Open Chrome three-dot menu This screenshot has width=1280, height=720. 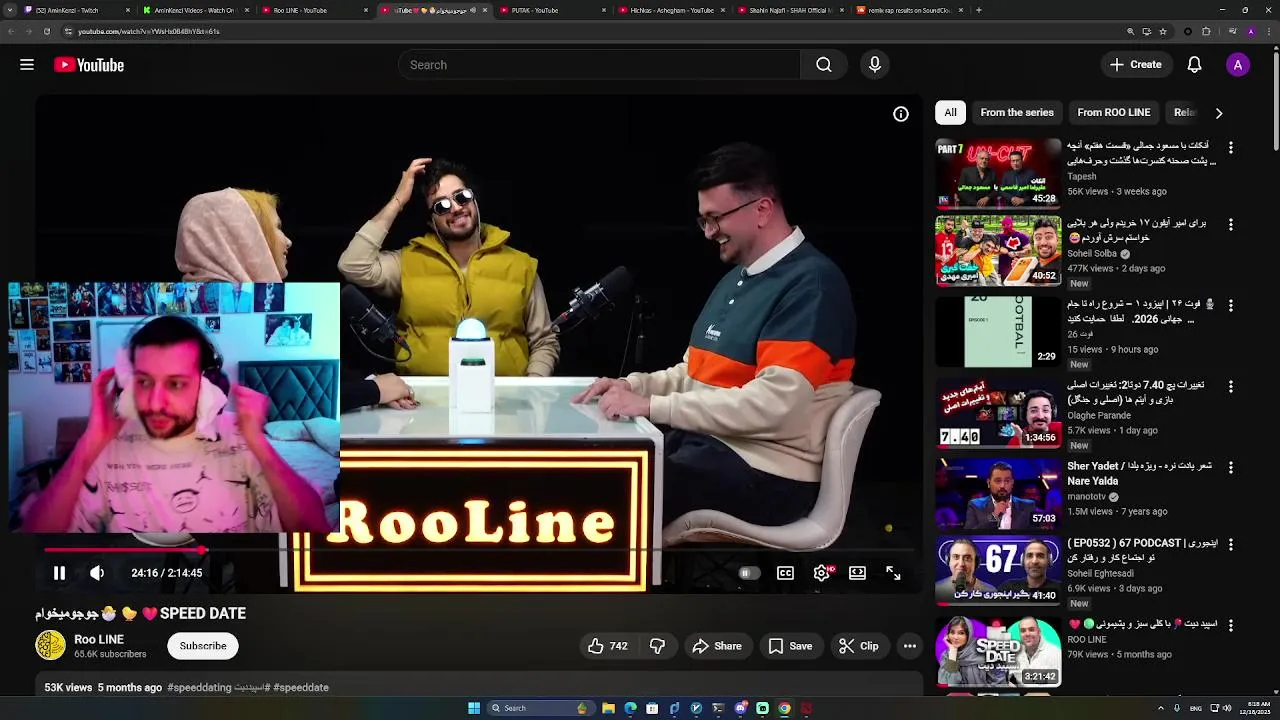[x=1268, y=31]
